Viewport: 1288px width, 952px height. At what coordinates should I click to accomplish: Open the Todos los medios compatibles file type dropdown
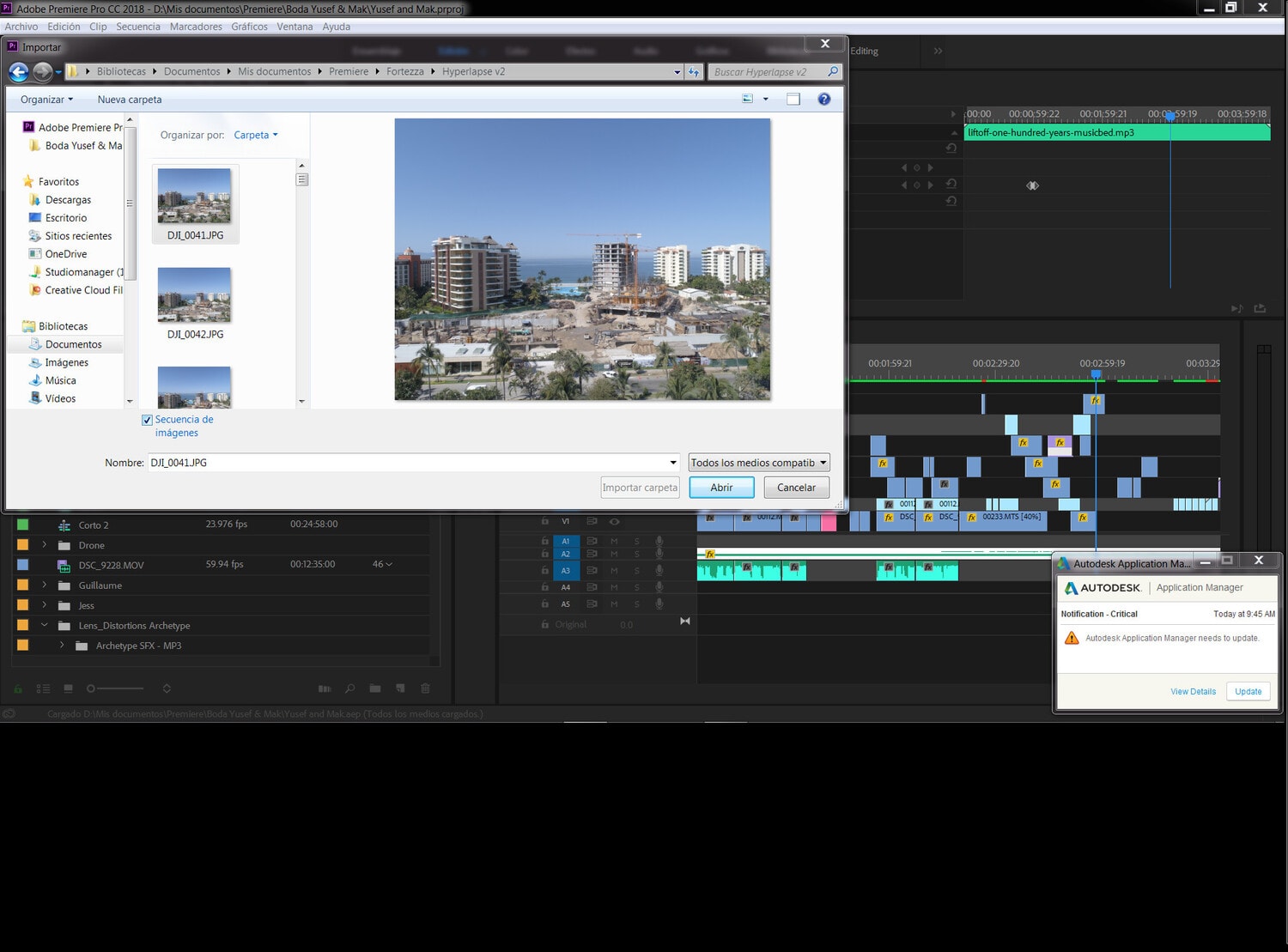click(x=759, y=463)
